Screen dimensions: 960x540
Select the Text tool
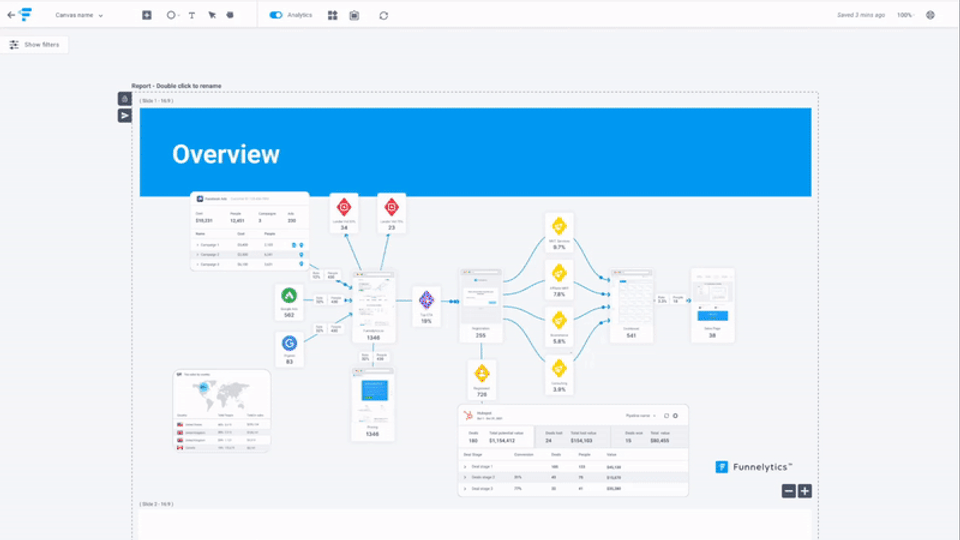coord(192,15)
